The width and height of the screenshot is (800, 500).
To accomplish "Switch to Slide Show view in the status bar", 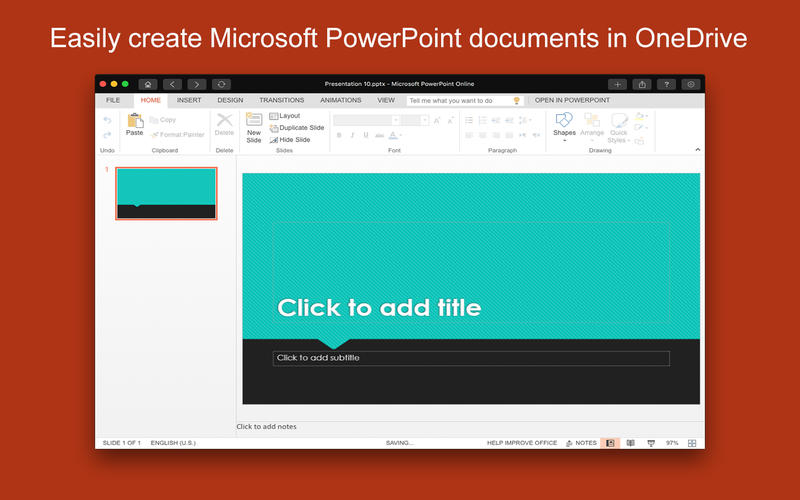I will (651, 443).
